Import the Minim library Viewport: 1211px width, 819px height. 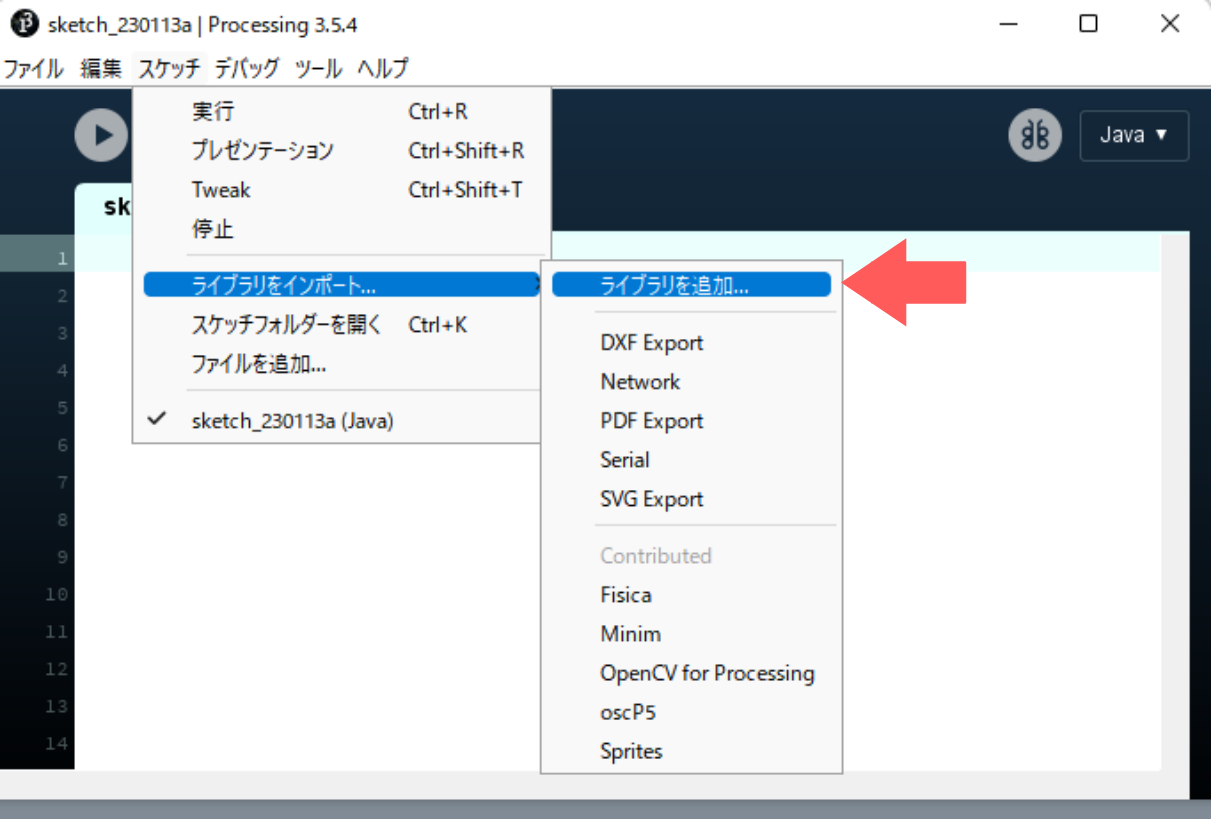[691, 634]
